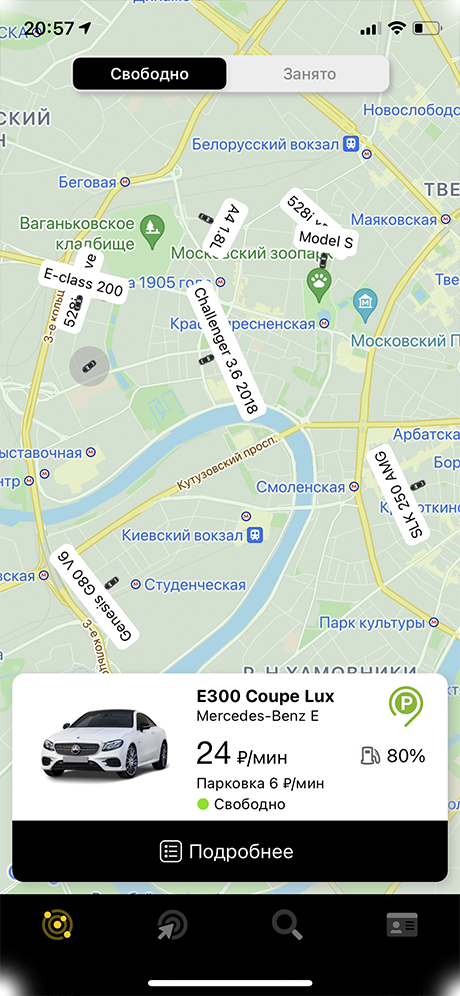Open the ID card profile tab
This screenshot has width=460, height=996.
point(402,925)
